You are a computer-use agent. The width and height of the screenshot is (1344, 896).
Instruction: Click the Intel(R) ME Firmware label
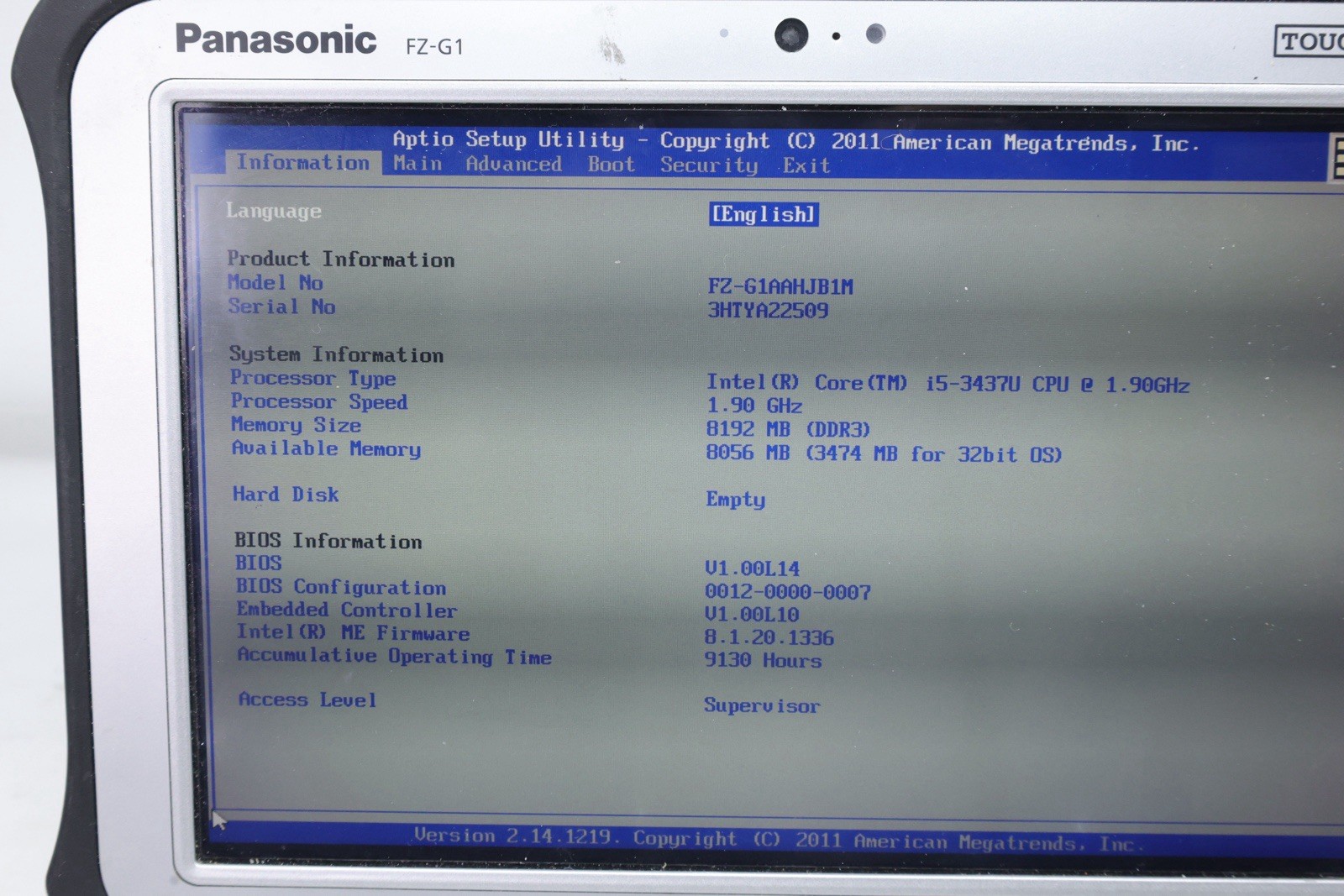tap(353, 633)
